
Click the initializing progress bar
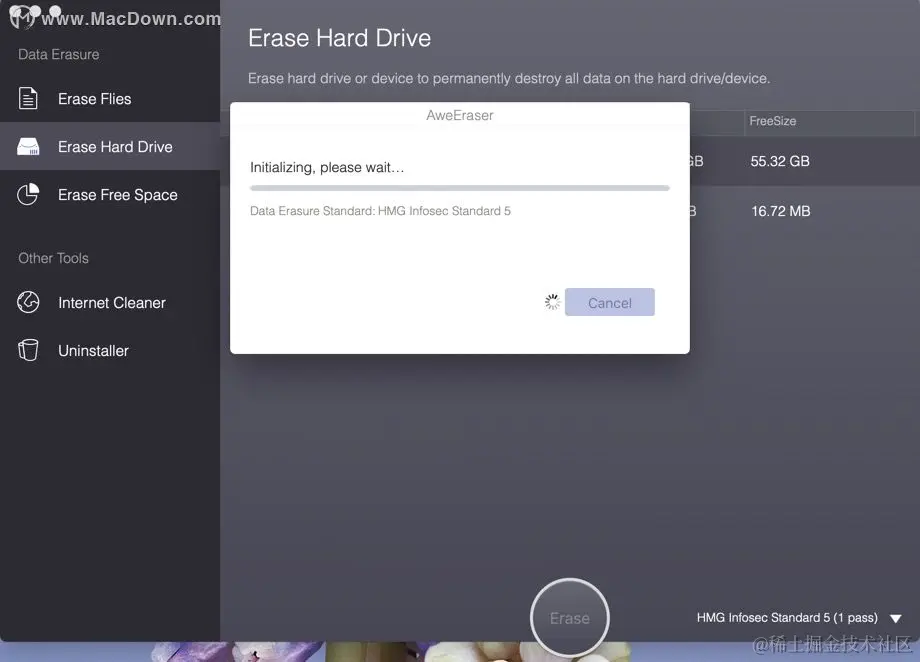click(x=459, y=188)
